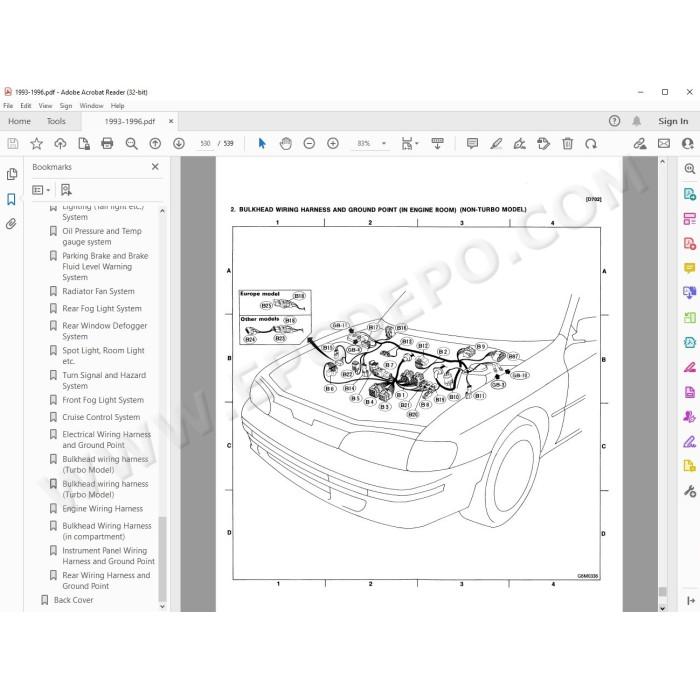The width and height of the screenshot is (700, 700).
Task: Click the delete trash icon
Action: [x=567, y=143]
